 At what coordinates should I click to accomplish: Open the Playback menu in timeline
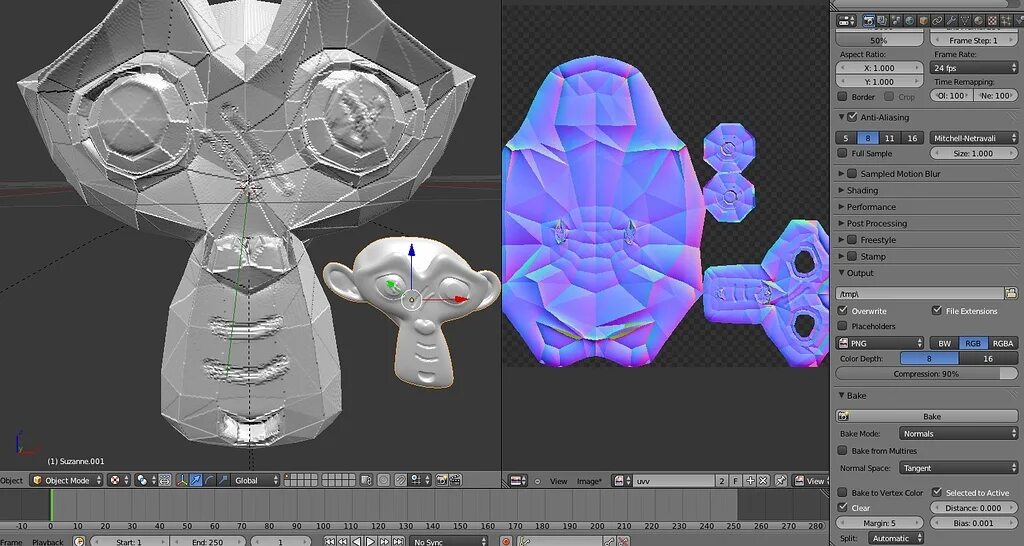pyautogui.click(x=48, y=542)
